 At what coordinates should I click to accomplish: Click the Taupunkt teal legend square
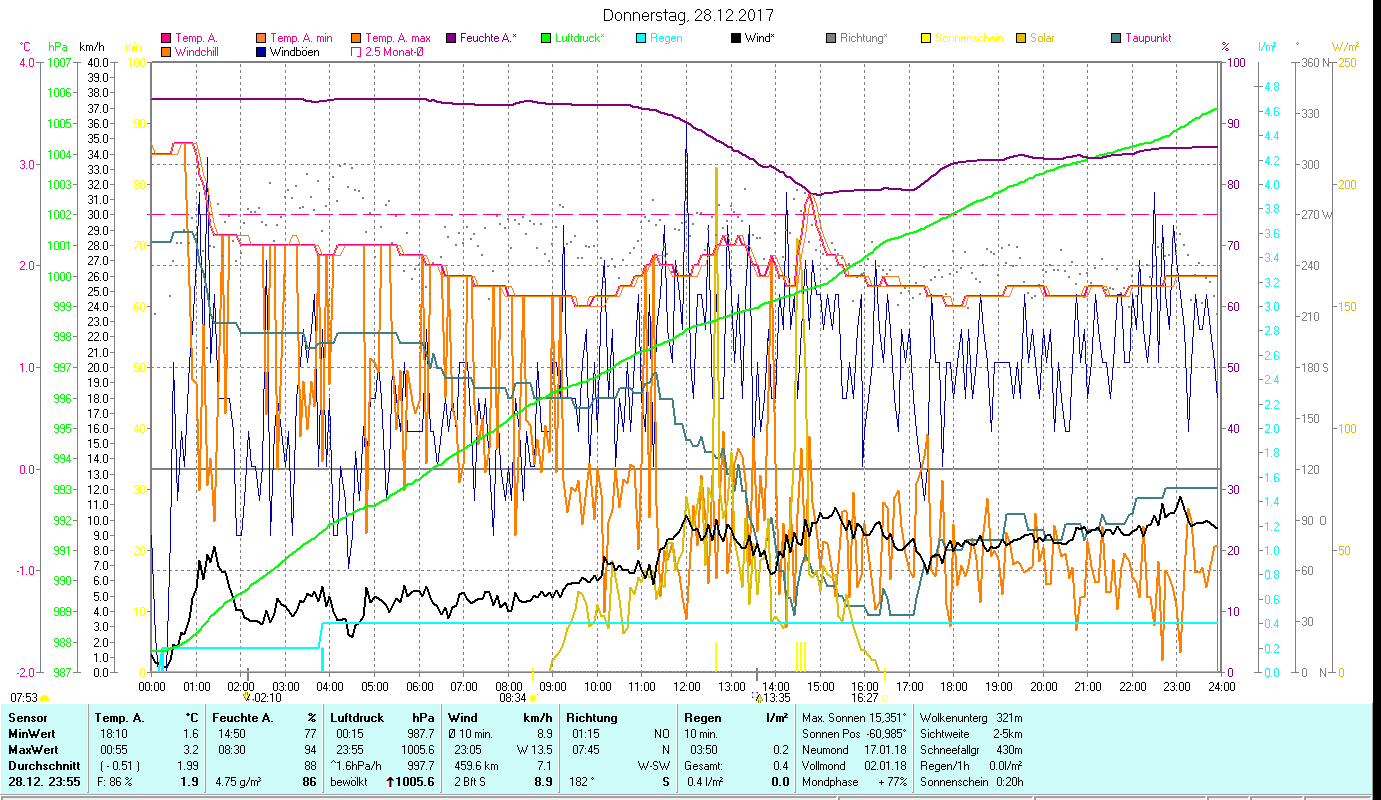click(x=1116, y=38)
